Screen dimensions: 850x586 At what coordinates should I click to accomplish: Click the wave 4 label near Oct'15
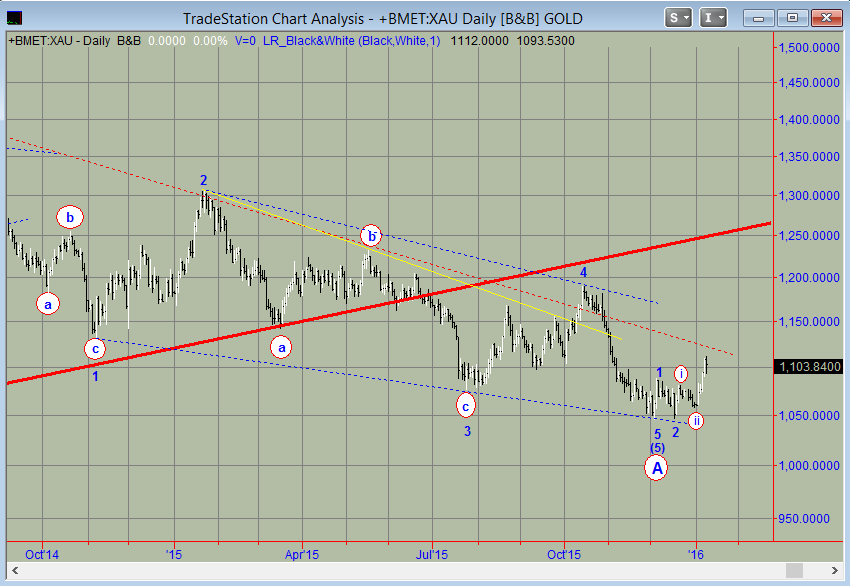click(x=584, y=271)
